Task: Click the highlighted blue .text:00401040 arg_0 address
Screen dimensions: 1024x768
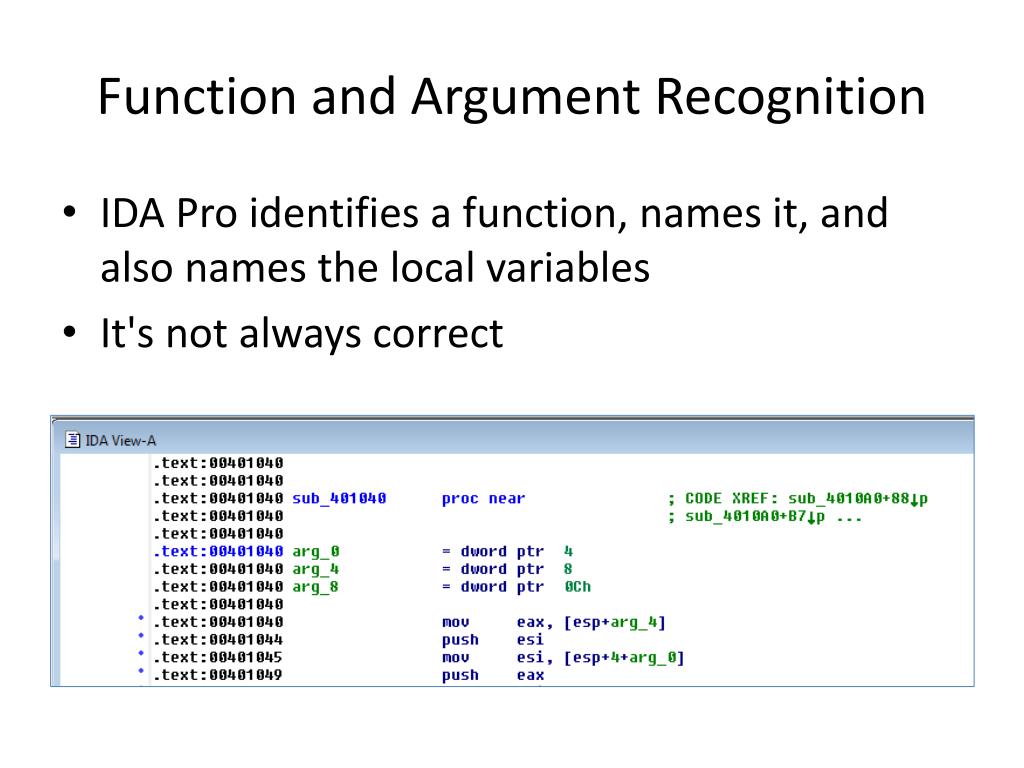Action: (218, 552)
